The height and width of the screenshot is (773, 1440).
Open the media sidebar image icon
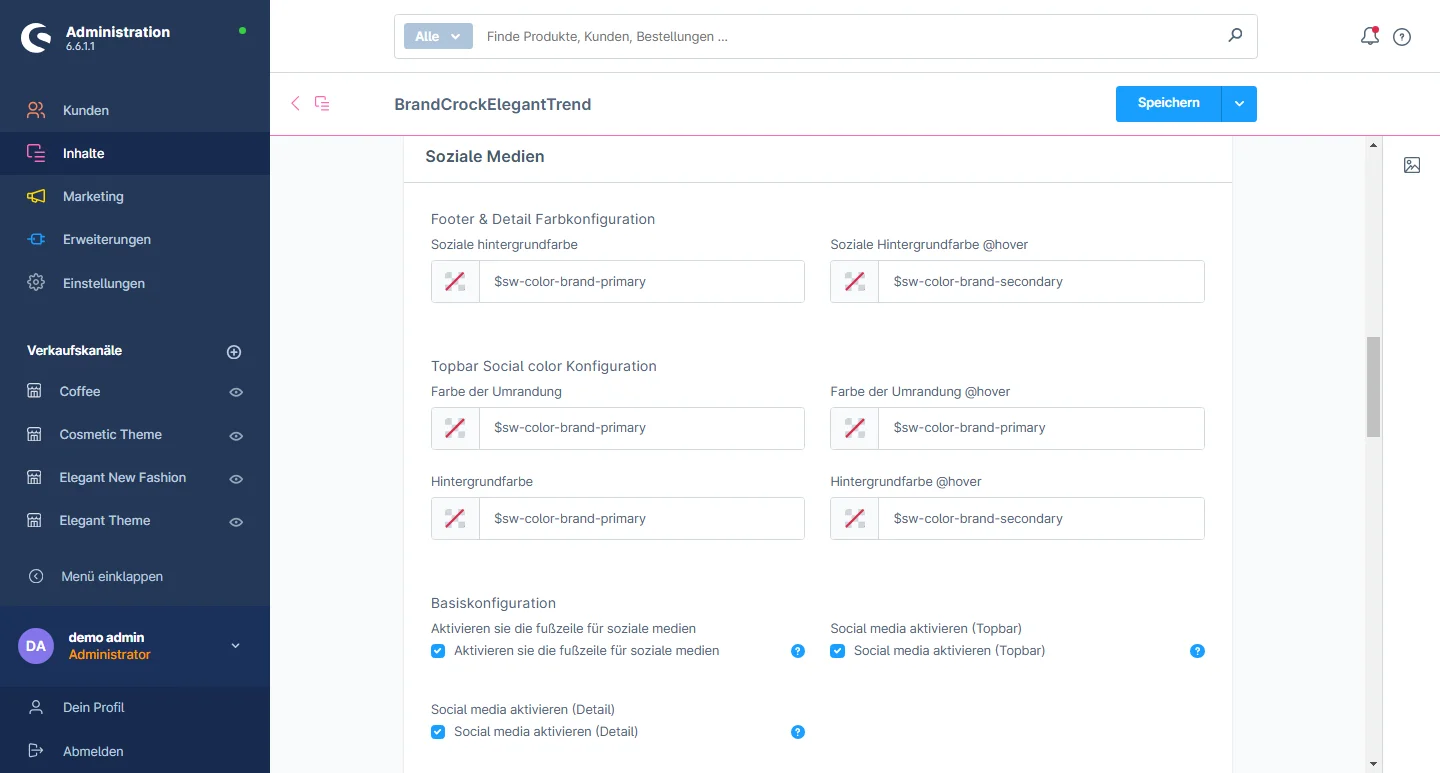[1412, 166]
